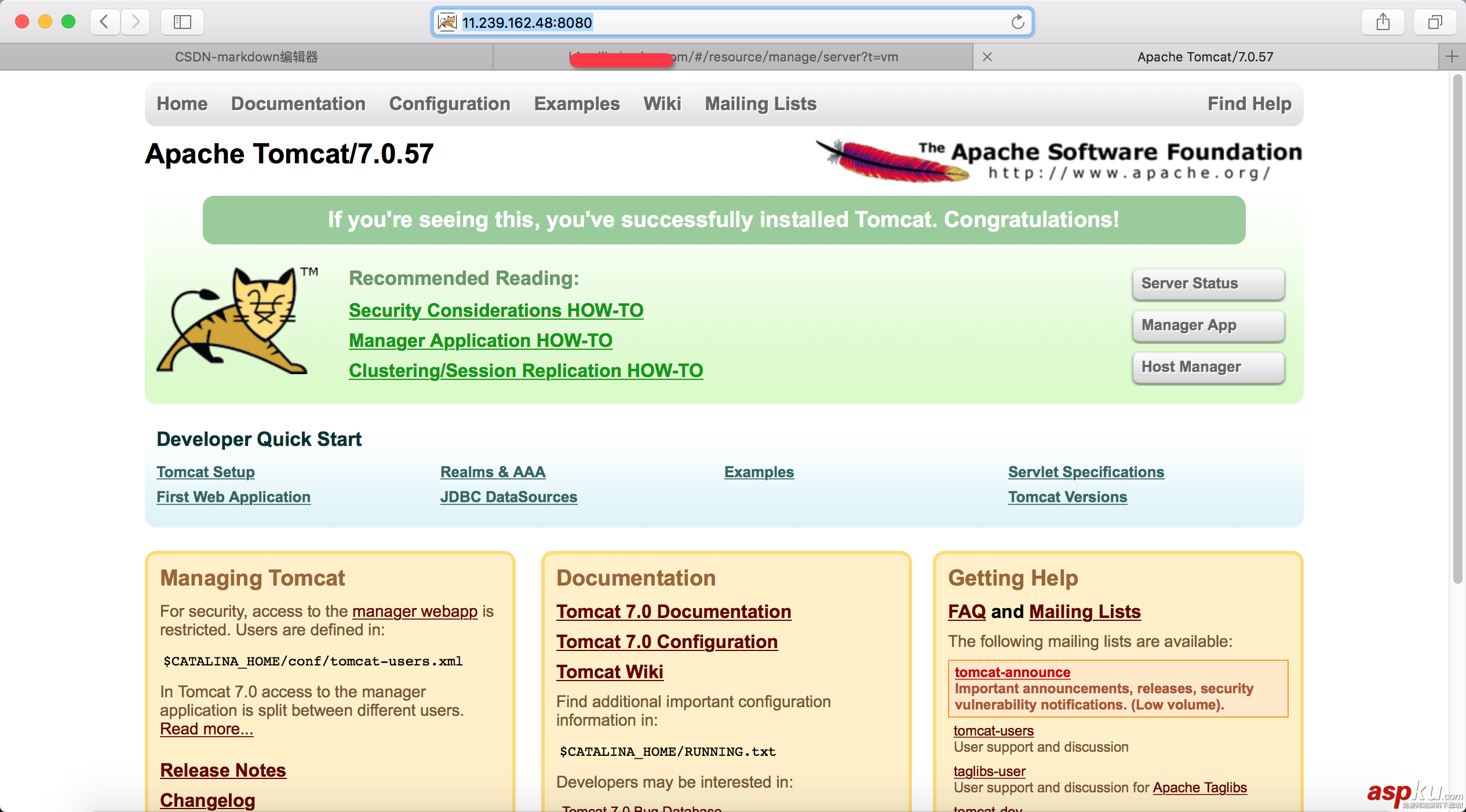Open Manager Application HOW-TO link
This screenshot has height=812, width=1466.
point(480,341)
